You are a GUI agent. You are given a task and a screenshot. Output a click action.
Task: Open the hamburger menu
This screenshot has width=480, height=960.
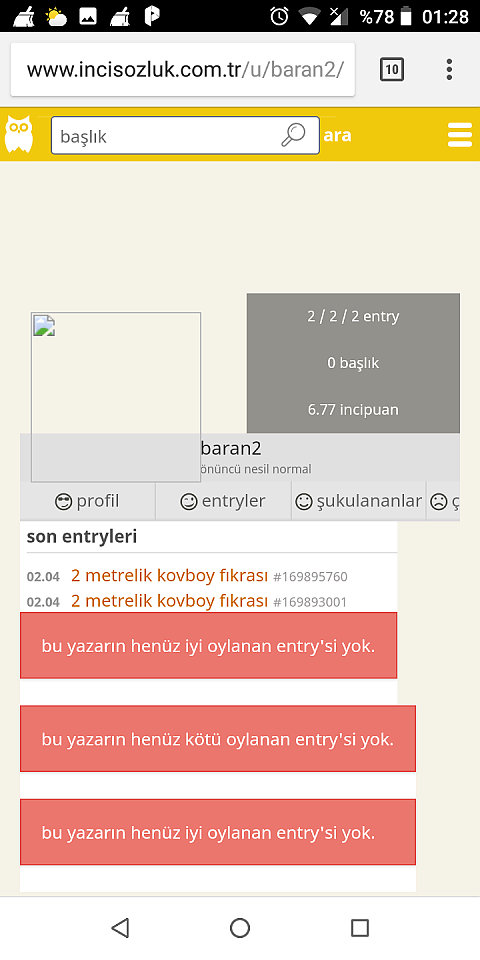[x=460, y=135]
